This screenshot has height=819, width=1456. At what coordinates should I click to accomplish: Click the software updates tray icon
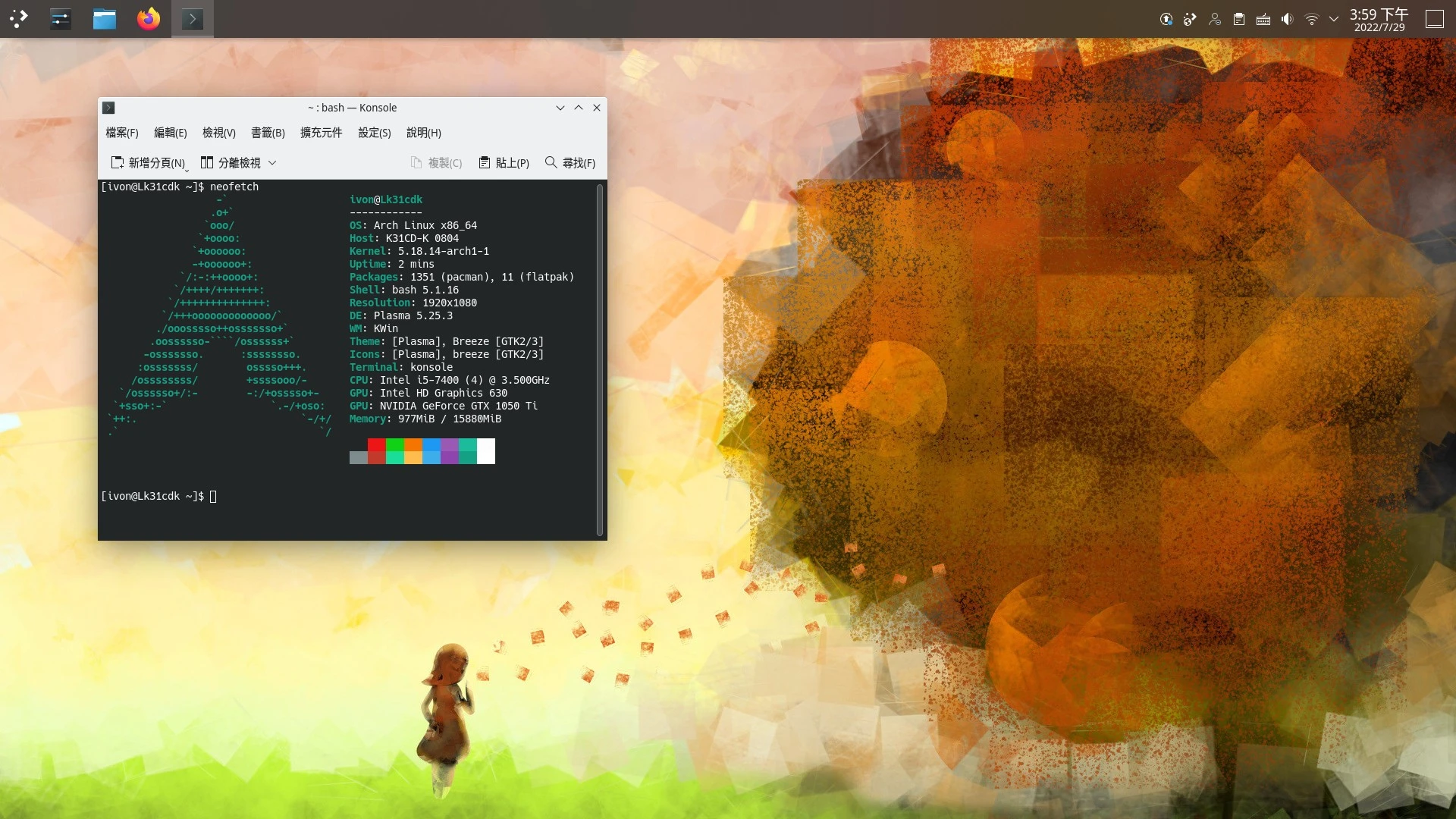1166,19
